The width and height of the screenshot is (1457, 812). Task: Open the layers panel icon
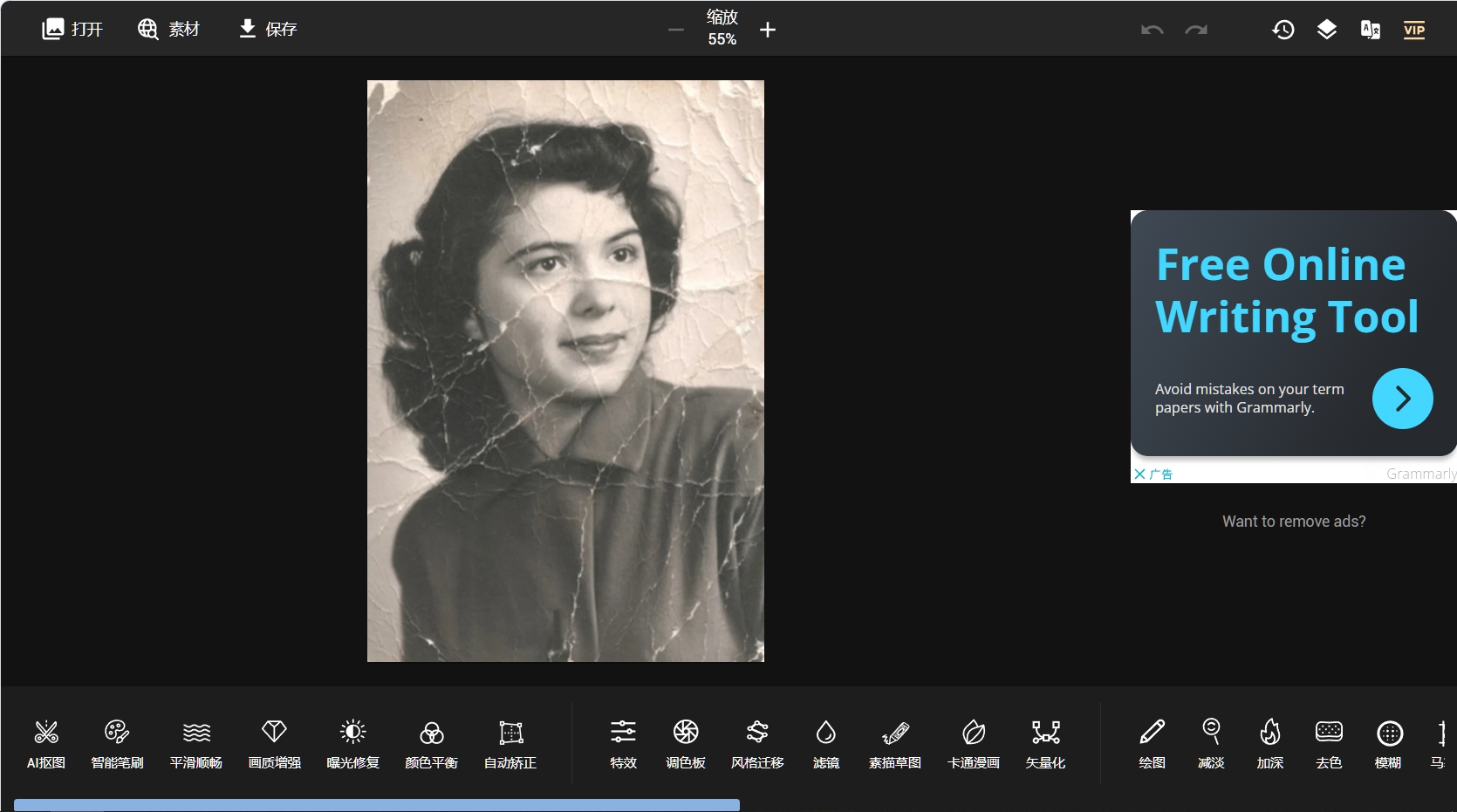(x=1326, y=30)
